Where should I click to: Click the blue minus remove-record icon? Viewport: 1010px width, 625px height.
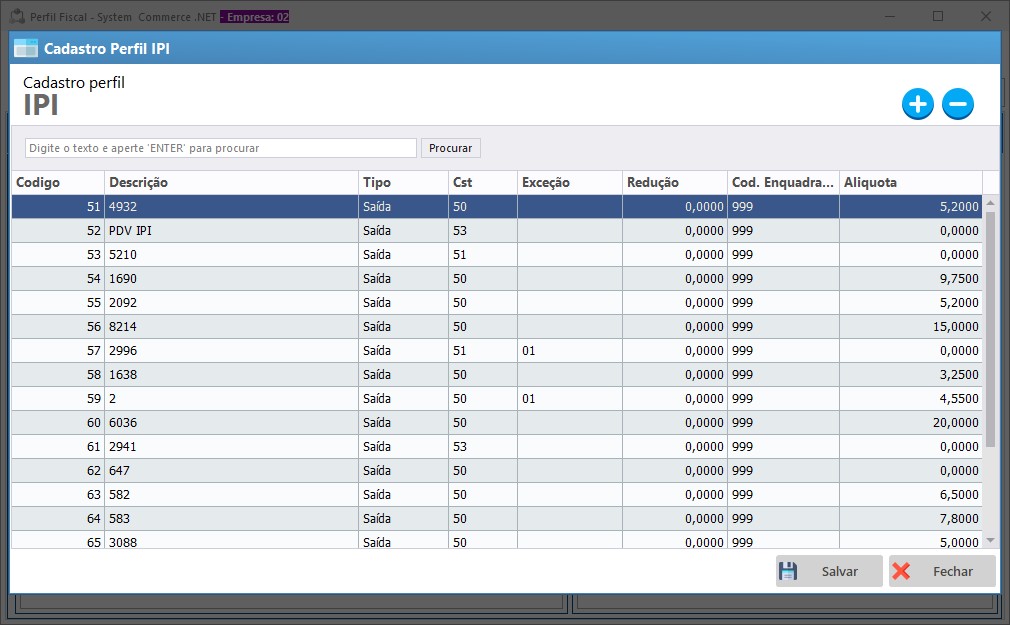pos(957,104)
